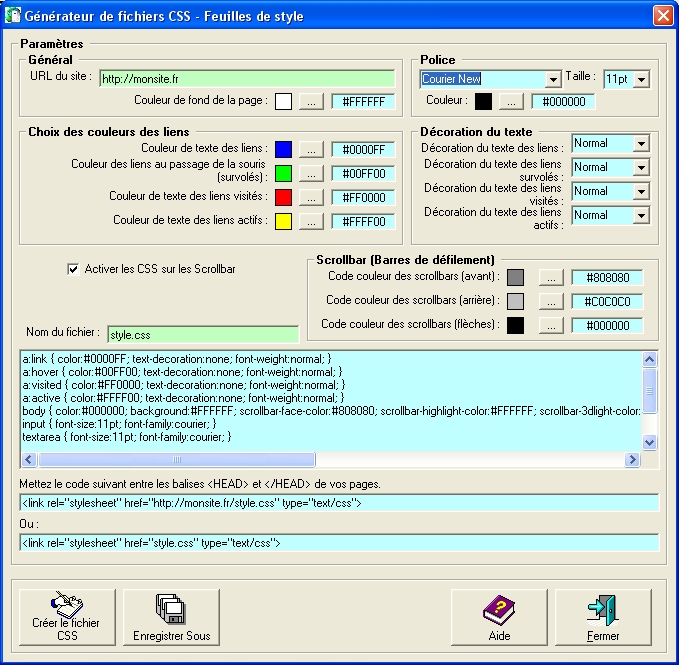Click the application icon in the title bar
This screenshot has width=679, height=665.
tap(14, 16)
